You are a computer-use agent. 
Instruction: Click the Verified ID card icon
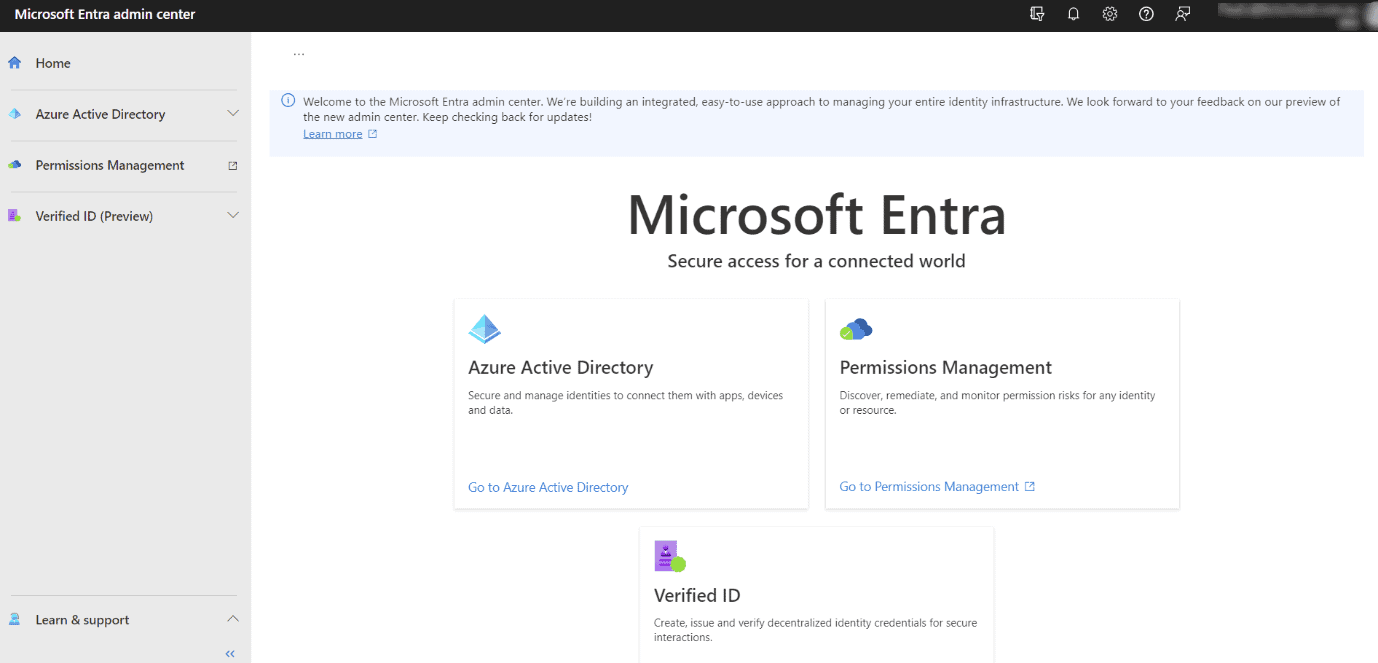point(668,556)
